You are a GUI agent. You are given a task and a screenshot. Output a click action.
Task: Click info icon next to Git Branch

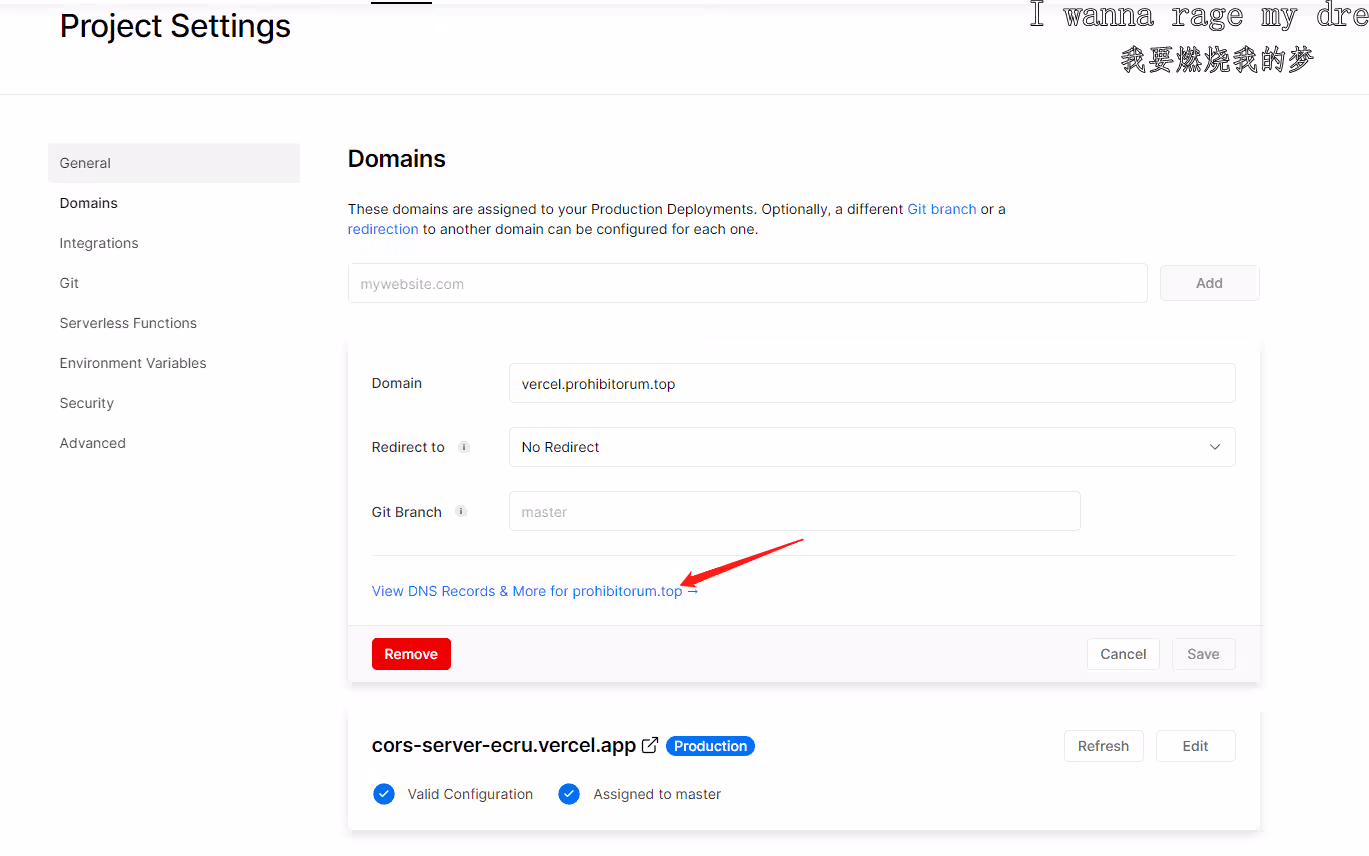click(x=461, y=511)
